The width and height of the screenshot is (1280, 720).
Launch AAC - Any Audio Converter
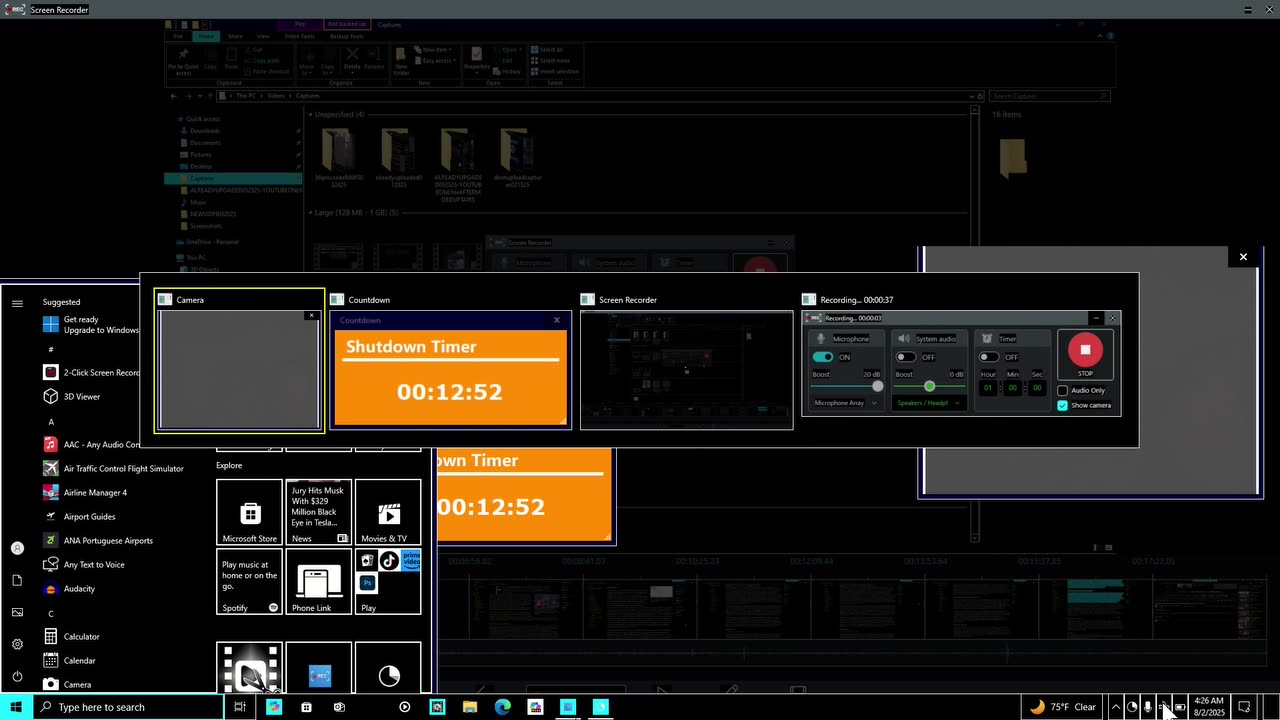click(x=92, y=444)
